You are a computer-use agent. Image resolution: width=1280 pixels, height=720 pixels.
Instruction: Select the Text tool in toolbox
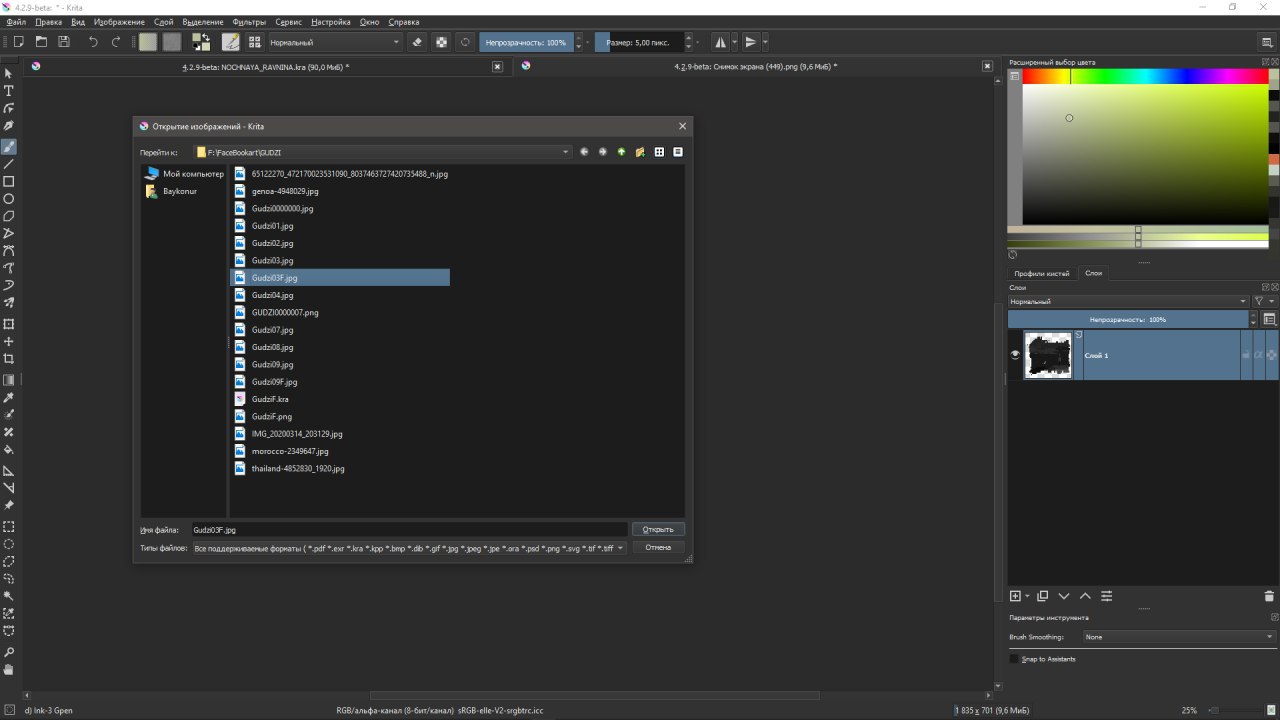pos(9,91)
